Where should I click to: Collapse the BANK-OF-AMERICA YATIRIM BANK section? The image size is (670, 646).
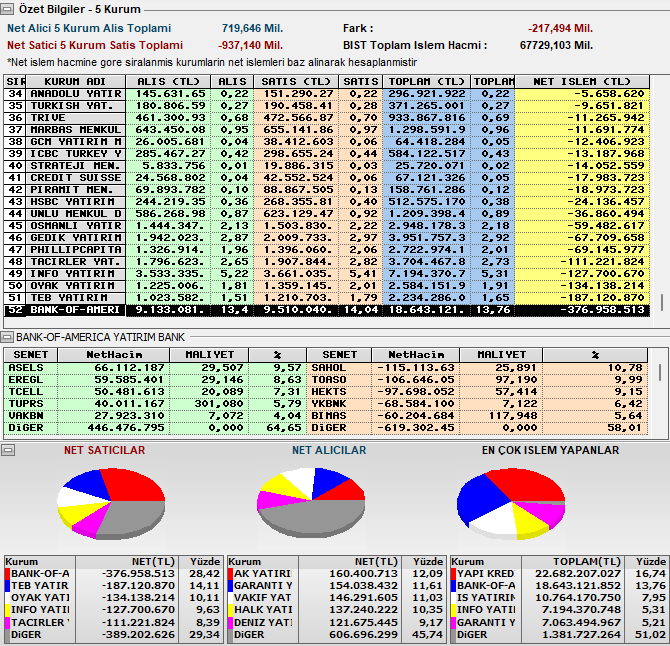[7, 338]
